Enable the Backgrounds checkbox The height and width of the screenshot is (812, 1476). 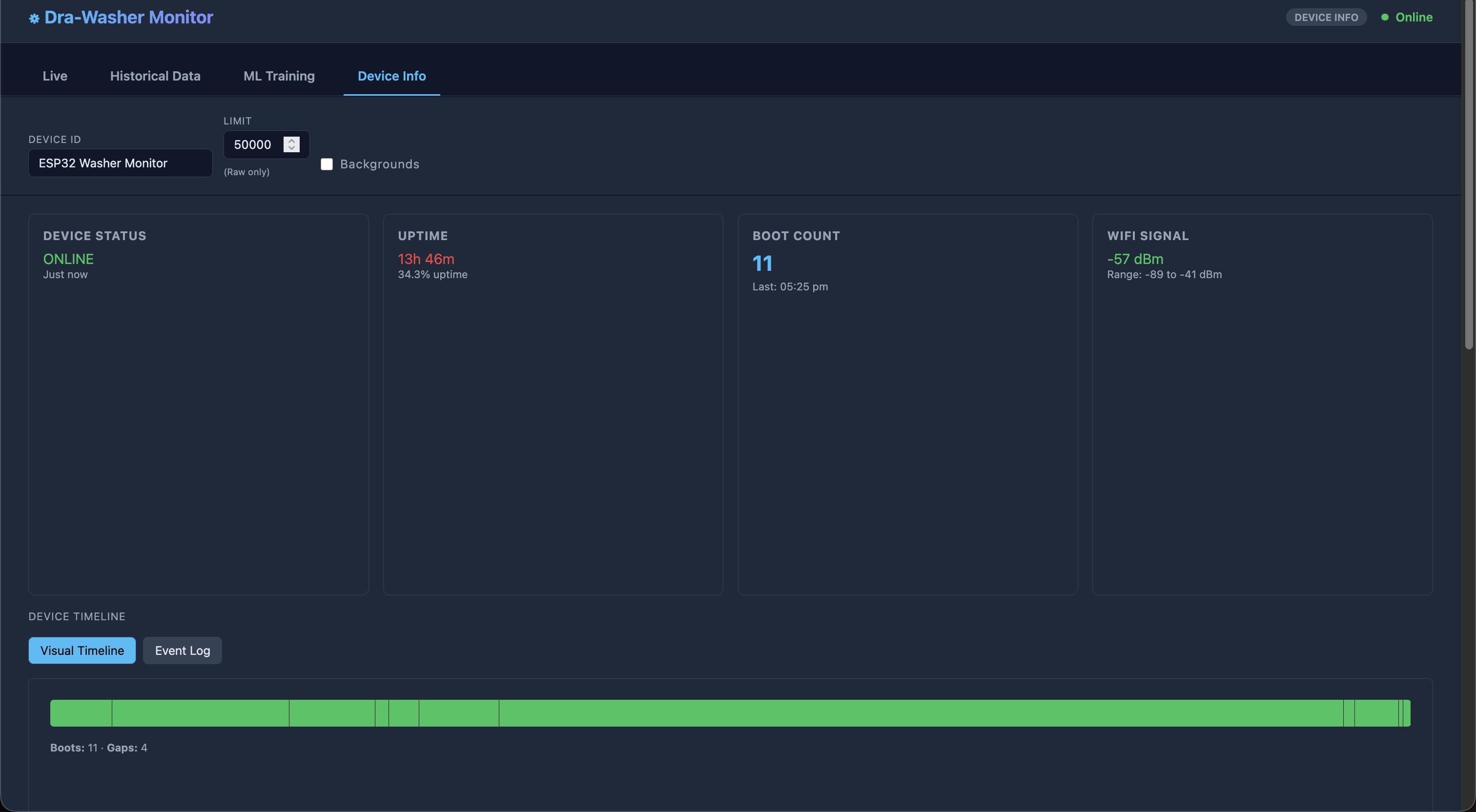[327, 164]
